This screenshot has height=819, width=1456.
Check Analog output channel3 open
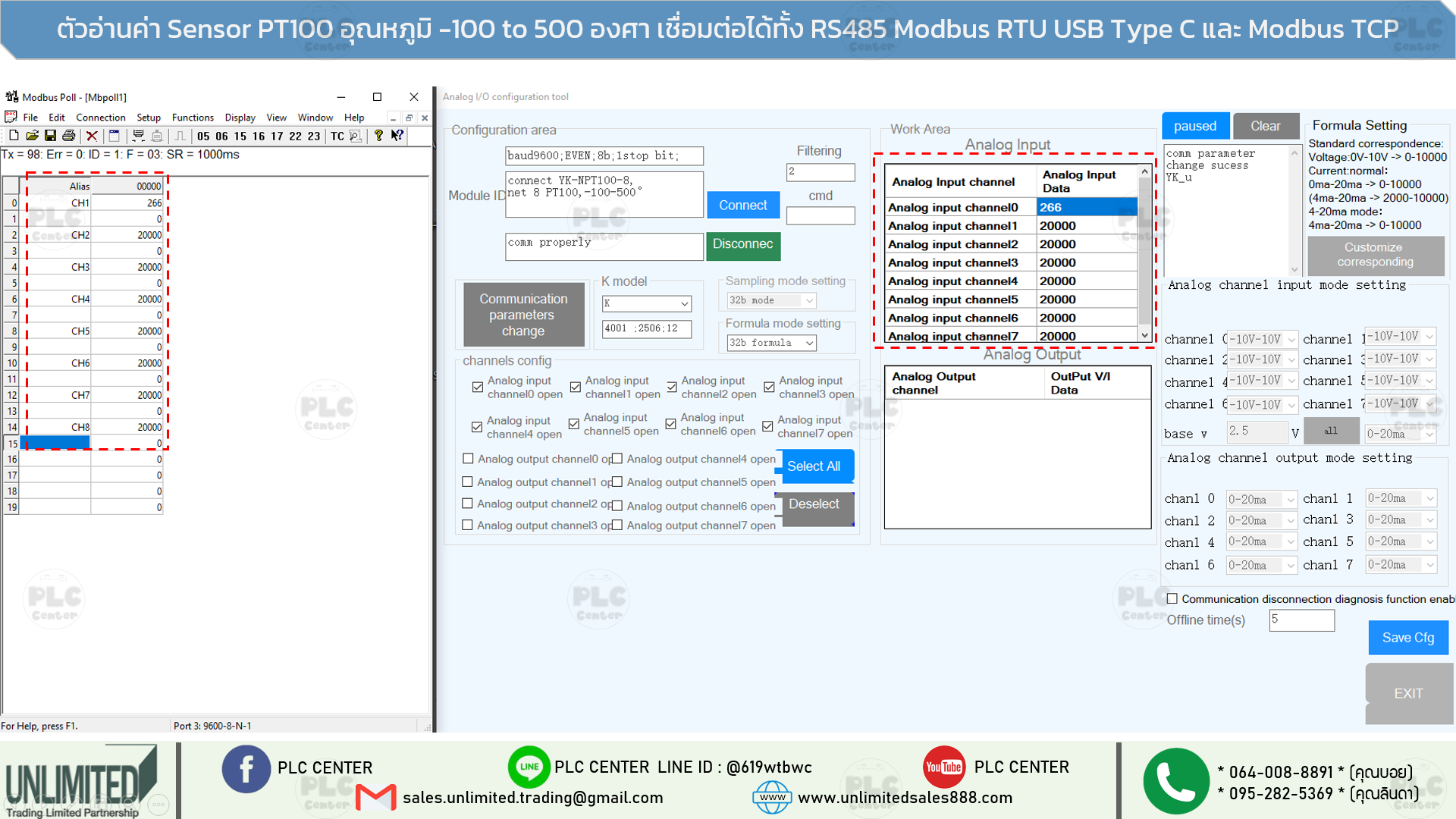tap(467, 524)
